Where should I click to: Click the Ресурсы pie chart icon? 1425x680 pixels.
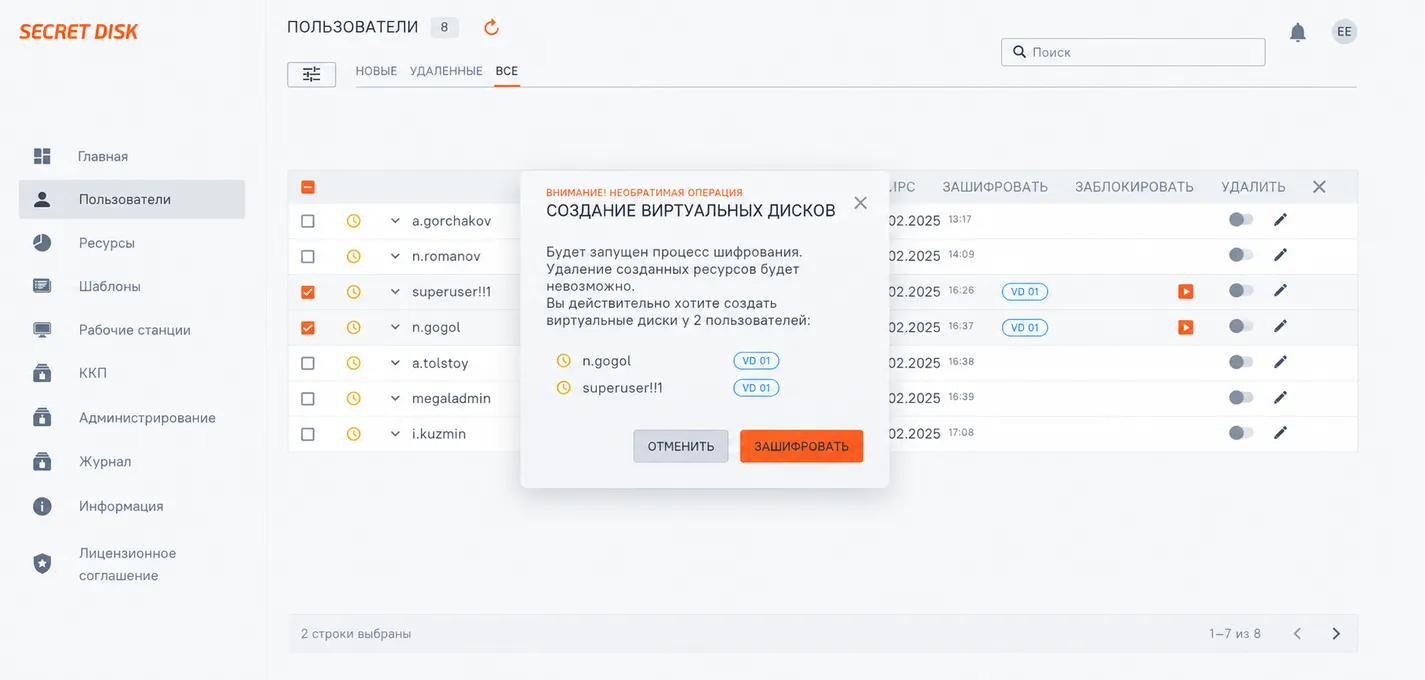point(42,243)
